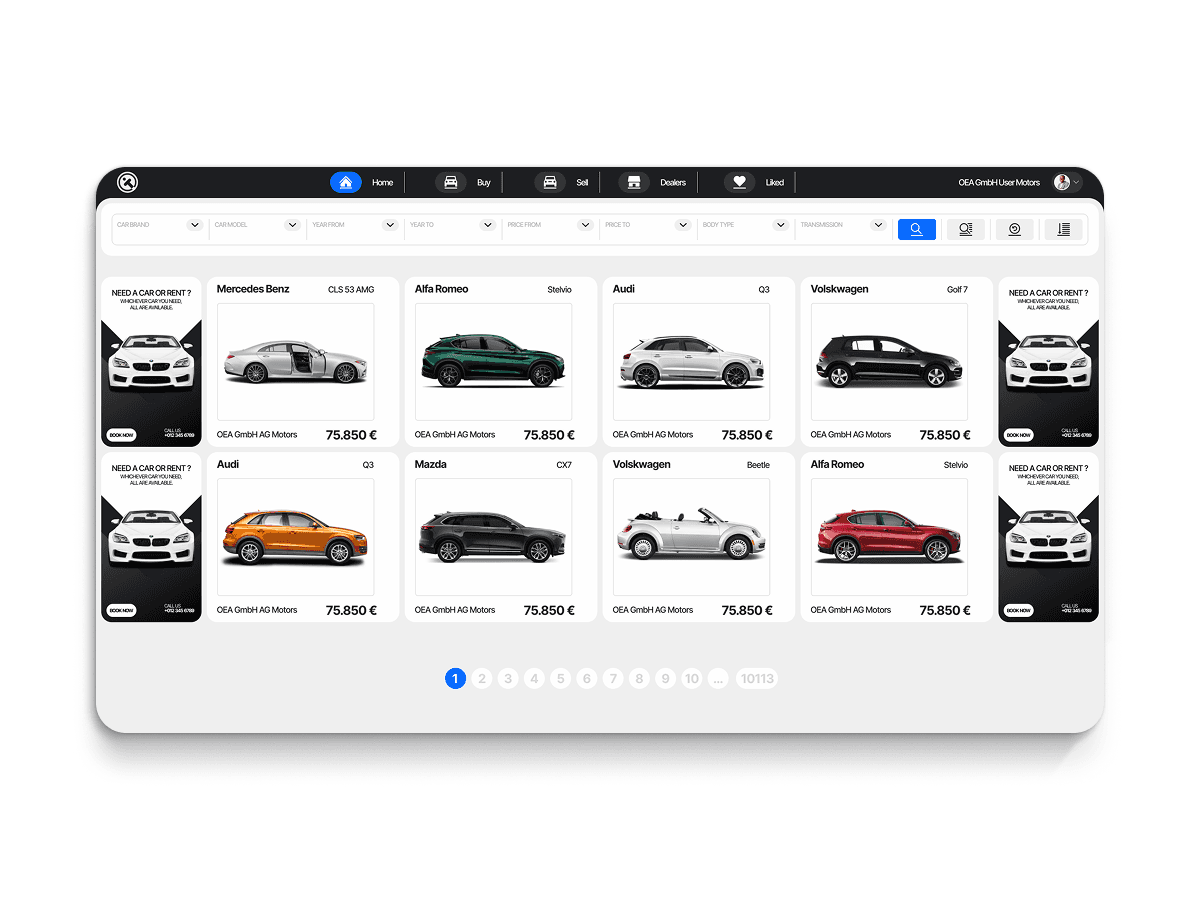
Task: Jump to last page 10113
Action: tap(756, 679)
